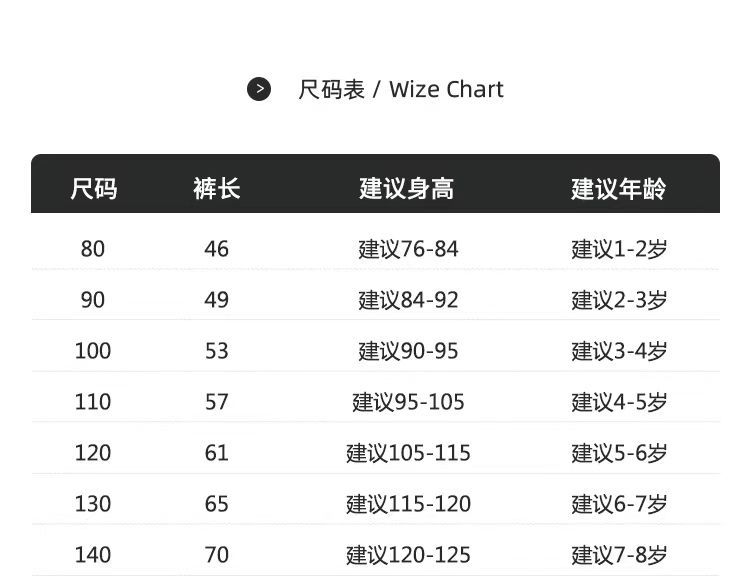Click pants length value 46
This screenshot has width=750, height=583.
click(217, 249)
